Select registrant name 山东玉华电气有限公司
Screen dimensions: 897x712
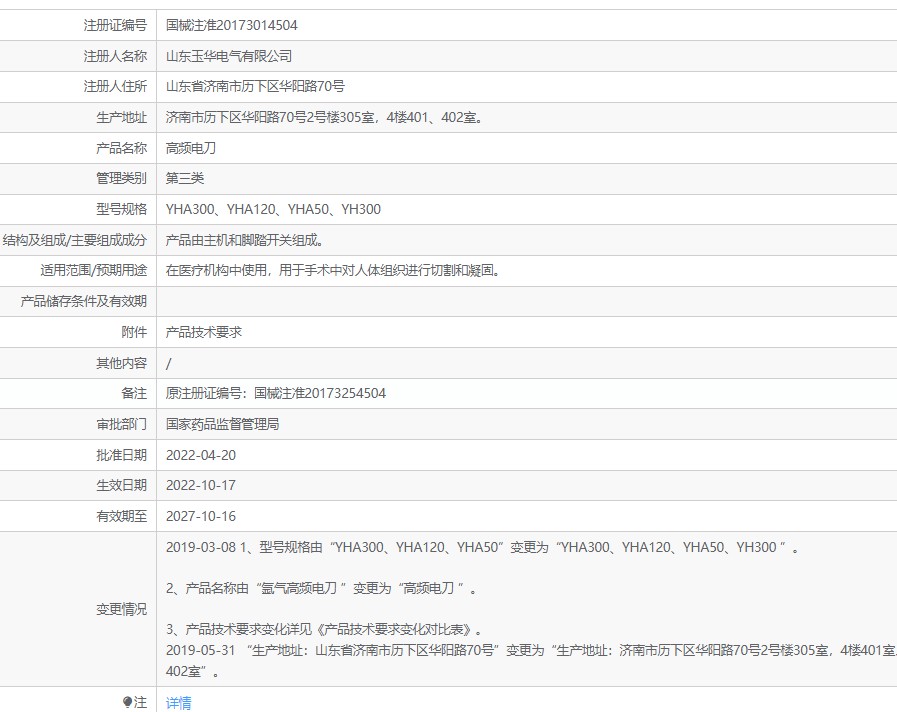[229, 56]
